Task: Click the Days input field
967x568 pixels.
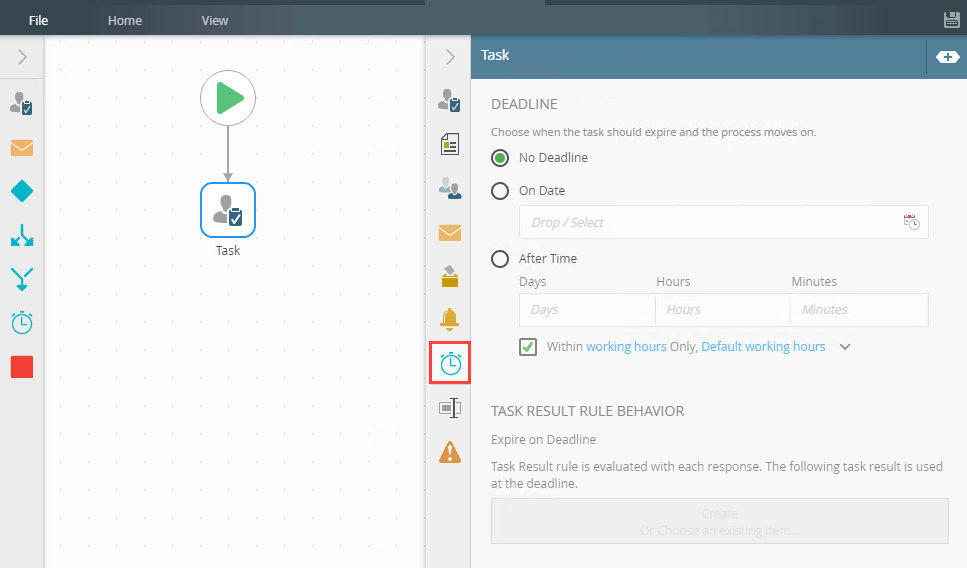Action: pyautogui.click(x=587, y=309)
